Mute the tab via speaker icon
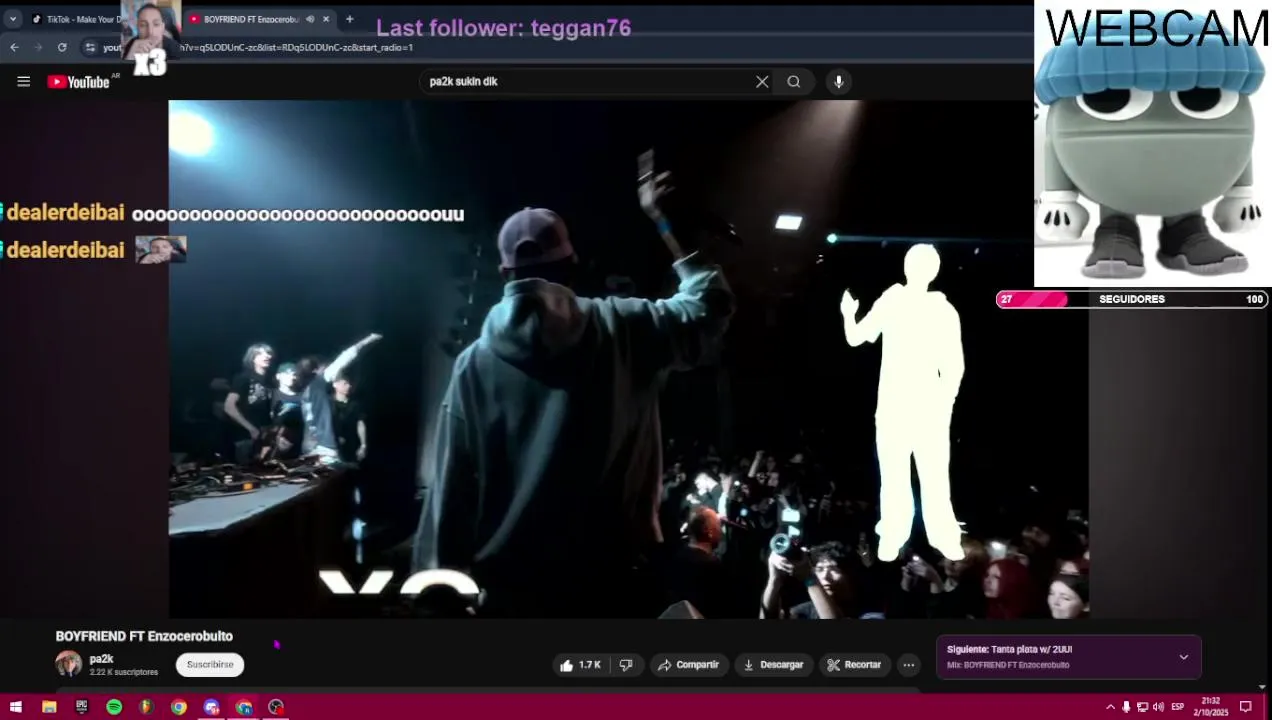The width and height of the screenshot is (1272, 720). coord(310,19)
